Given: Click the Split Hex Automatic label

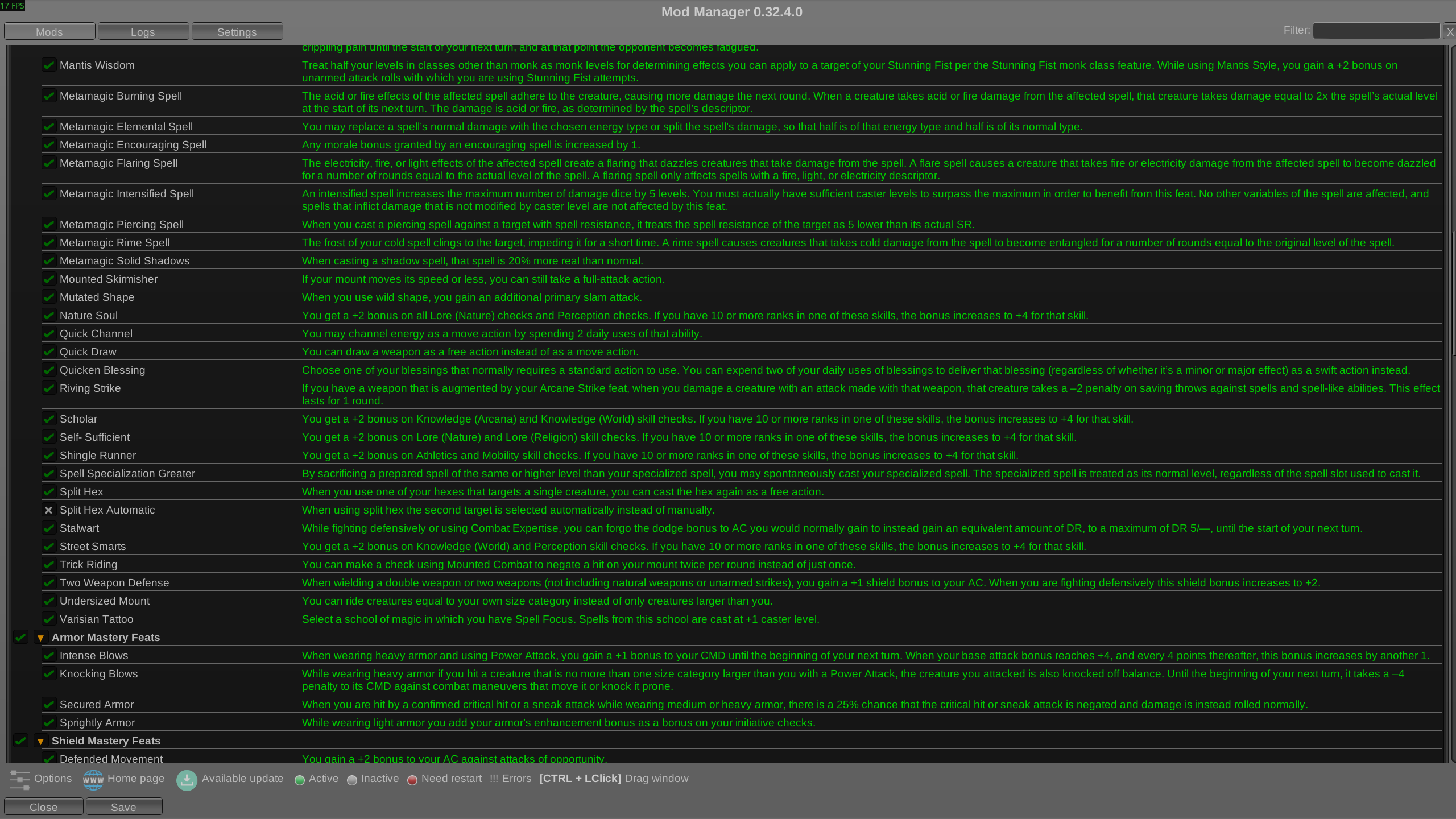Looking at the screenshot, I should (107, 510).
